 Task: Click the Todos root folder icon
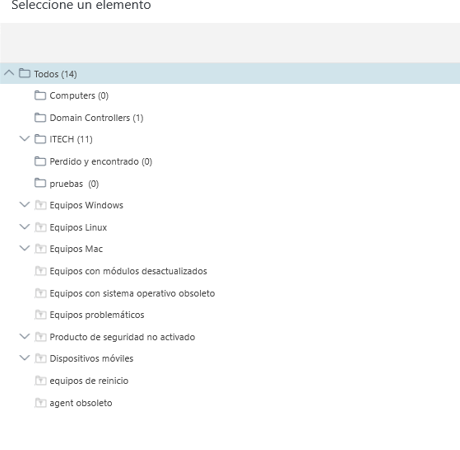pos(25,73)
